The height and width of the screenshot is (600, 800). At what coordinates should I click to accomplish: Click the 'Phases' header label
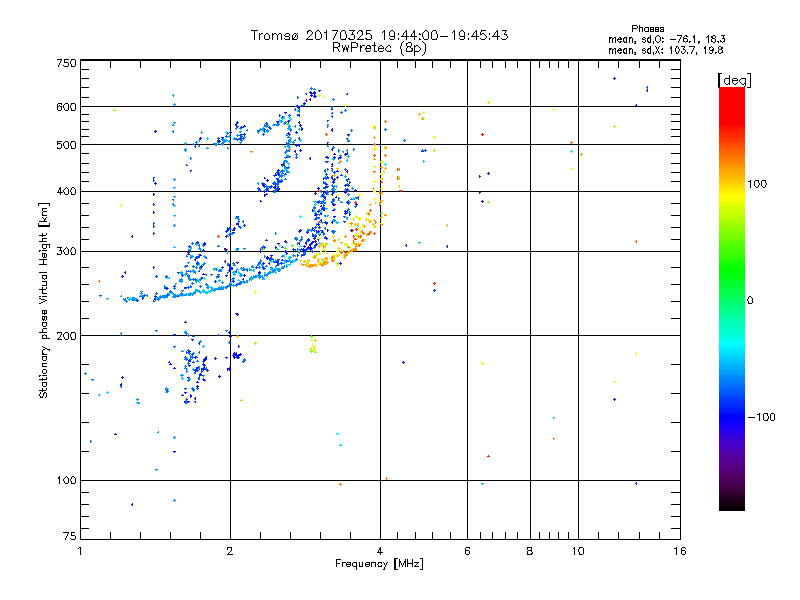[647, 29]
